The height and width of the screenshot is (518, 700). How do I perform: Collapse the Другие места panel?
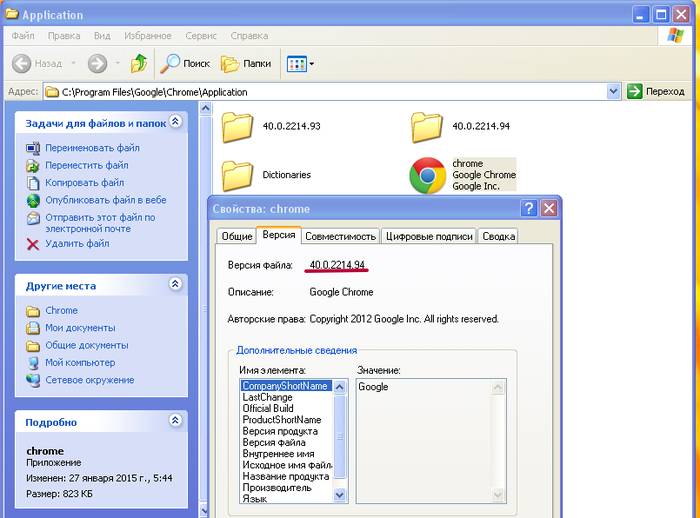pos(175,284)
